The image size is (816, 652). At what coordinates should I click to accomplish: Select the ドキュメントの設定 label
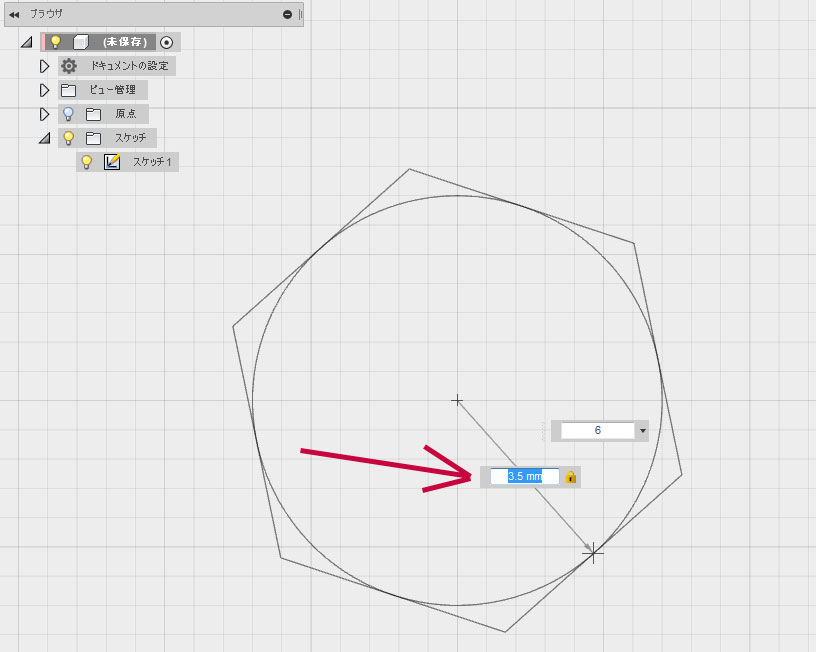click(130, 66)
